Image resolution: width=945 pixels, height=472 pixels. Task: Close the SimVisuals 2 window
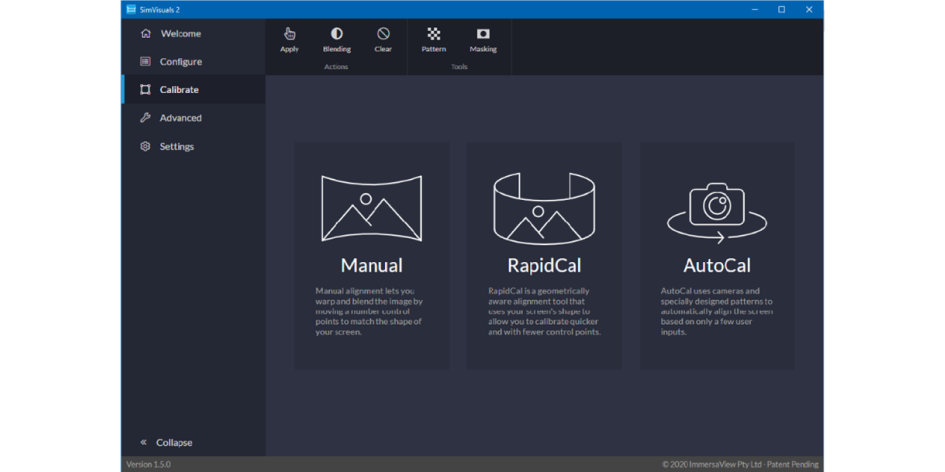[x=809, y=10]
